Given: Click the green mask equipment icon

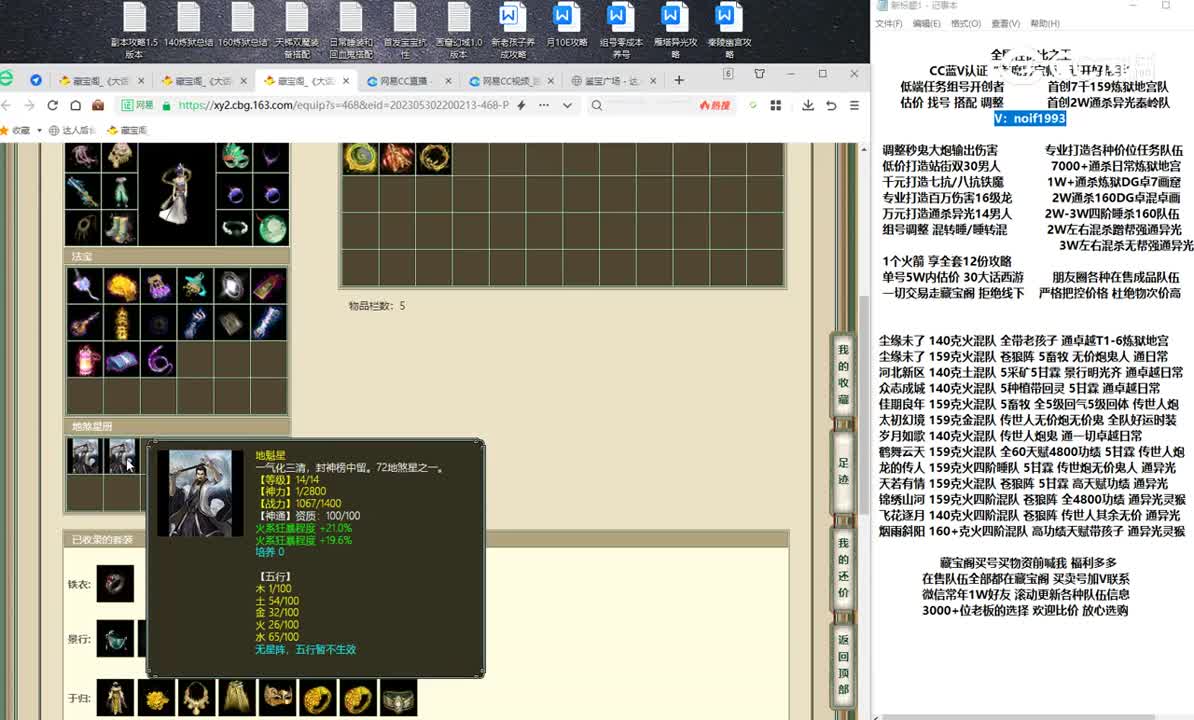Looking at the screenshot, I should click(234, 156).
